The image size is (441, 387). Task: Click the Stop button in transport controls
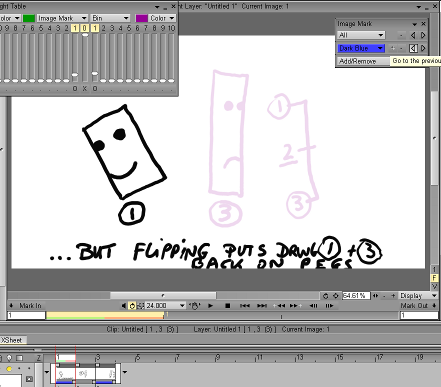[x=227, y=305]
